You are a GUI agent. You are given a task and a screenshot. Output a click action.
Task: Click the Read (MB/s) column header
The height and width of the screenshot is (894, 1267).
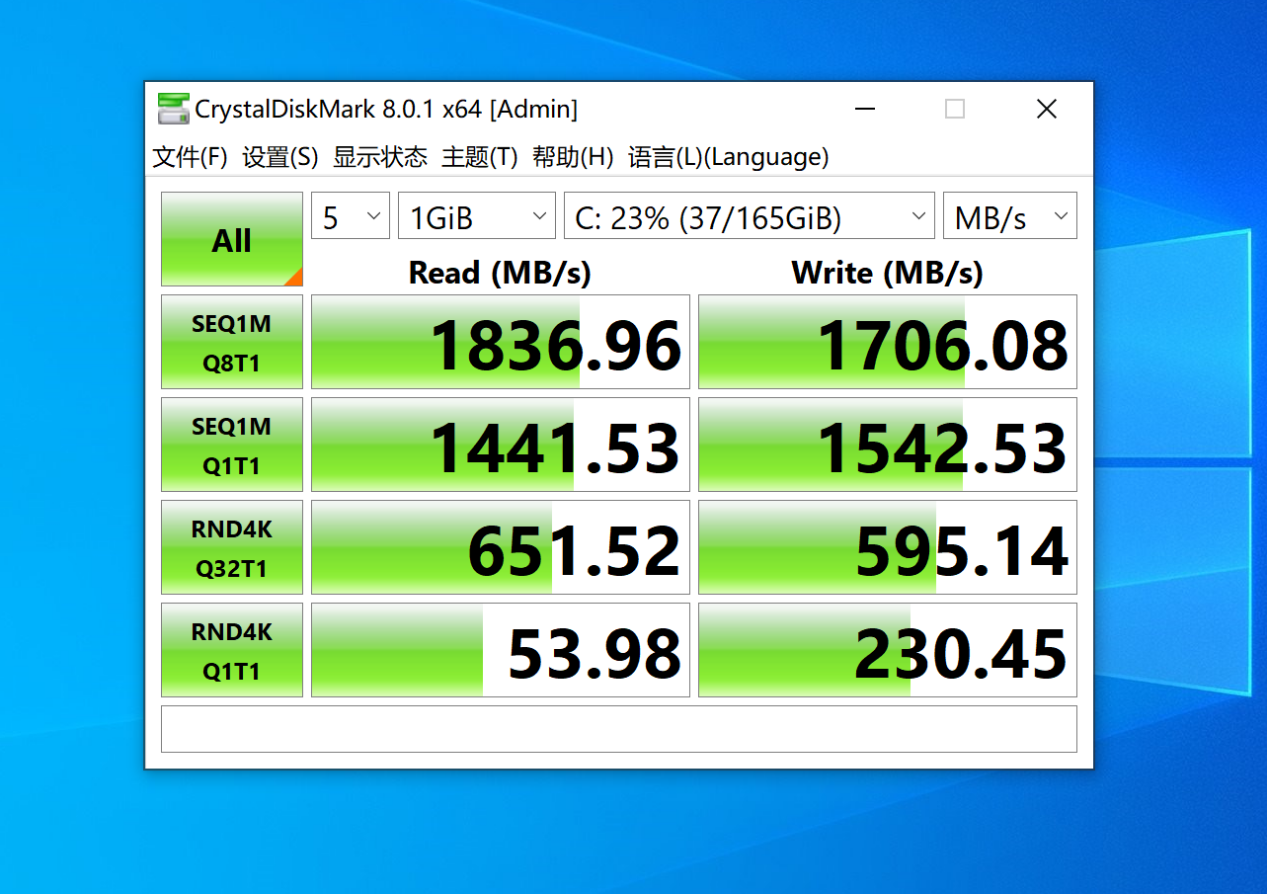click(x=500, y=272)
